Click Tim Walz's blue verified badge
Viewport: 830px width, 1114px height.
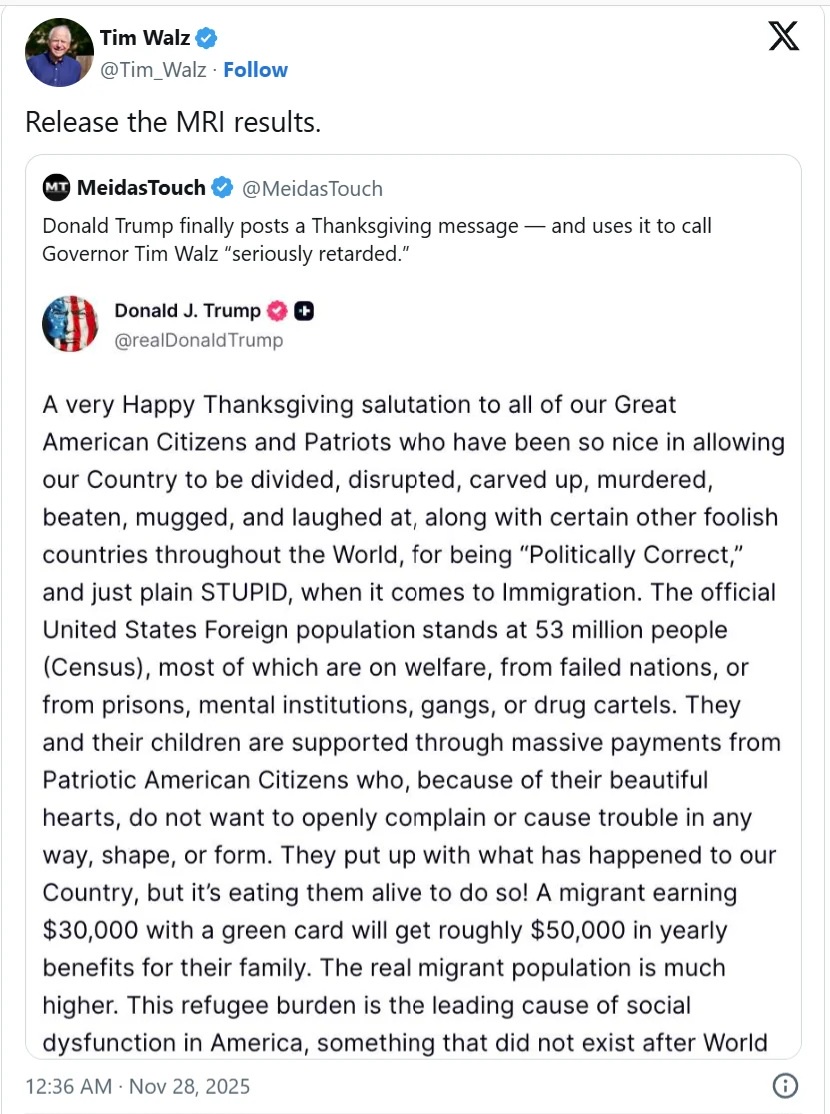207,39
